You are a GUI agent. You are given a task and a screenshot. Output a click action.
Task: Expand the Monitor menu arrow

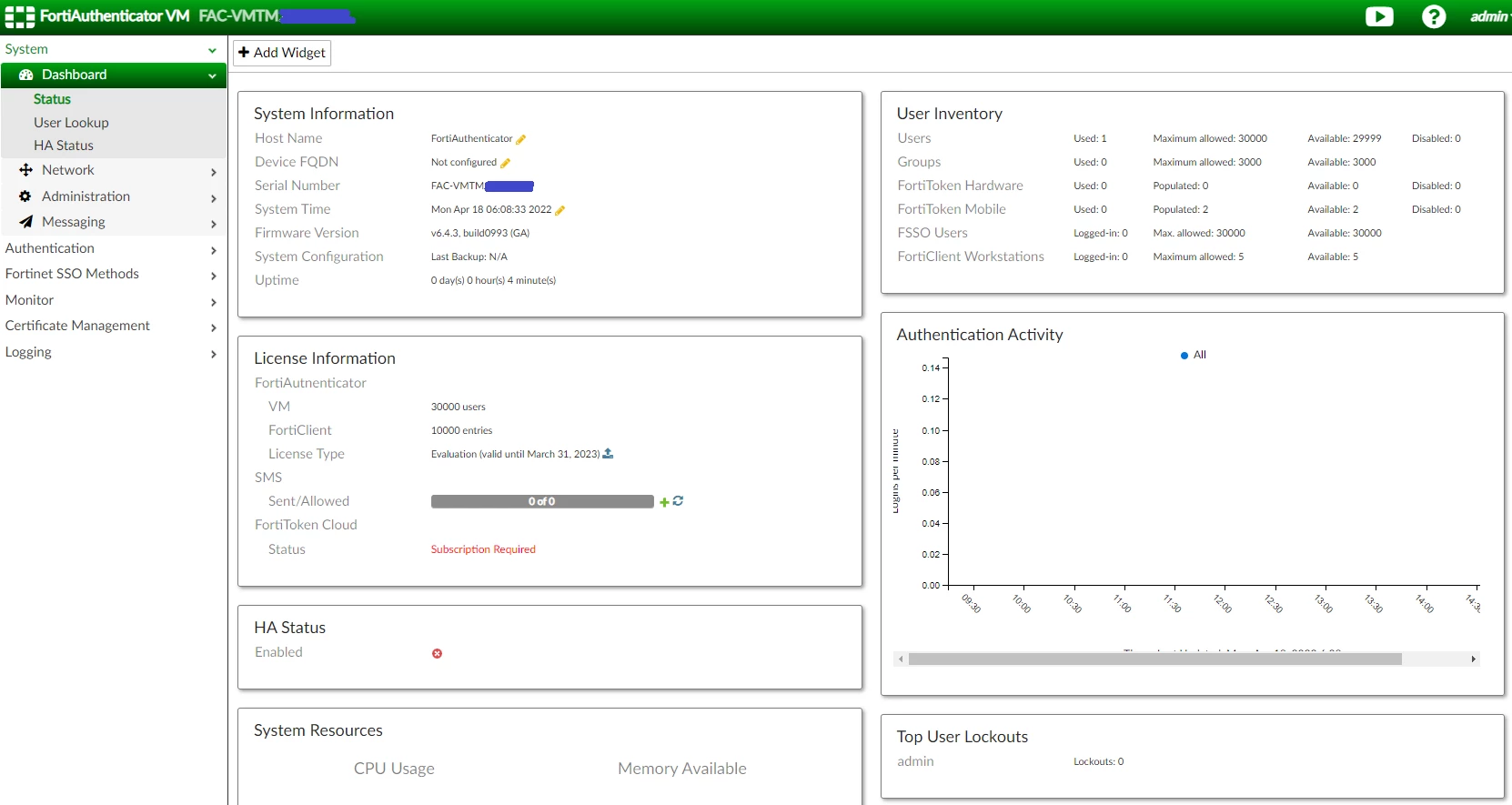(214, 301)
